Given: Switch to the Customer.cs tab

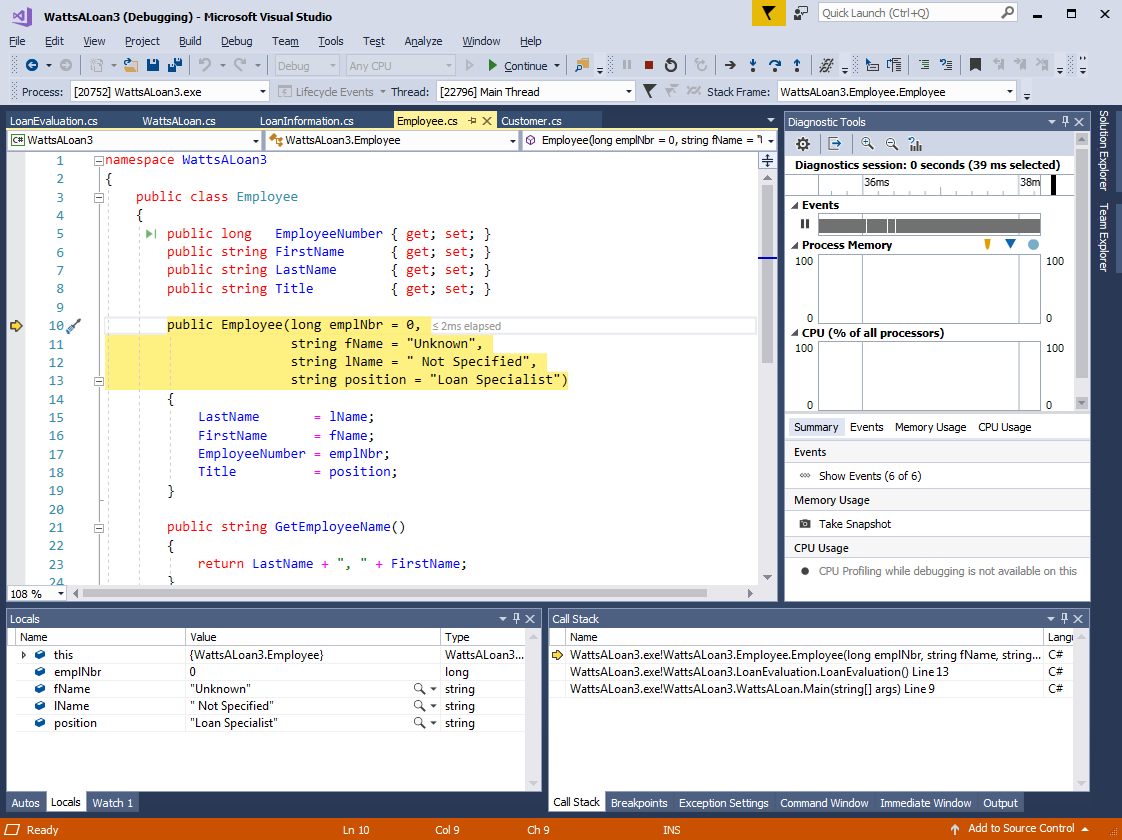Looking at the screenshot, I should (x=531, y=121).
